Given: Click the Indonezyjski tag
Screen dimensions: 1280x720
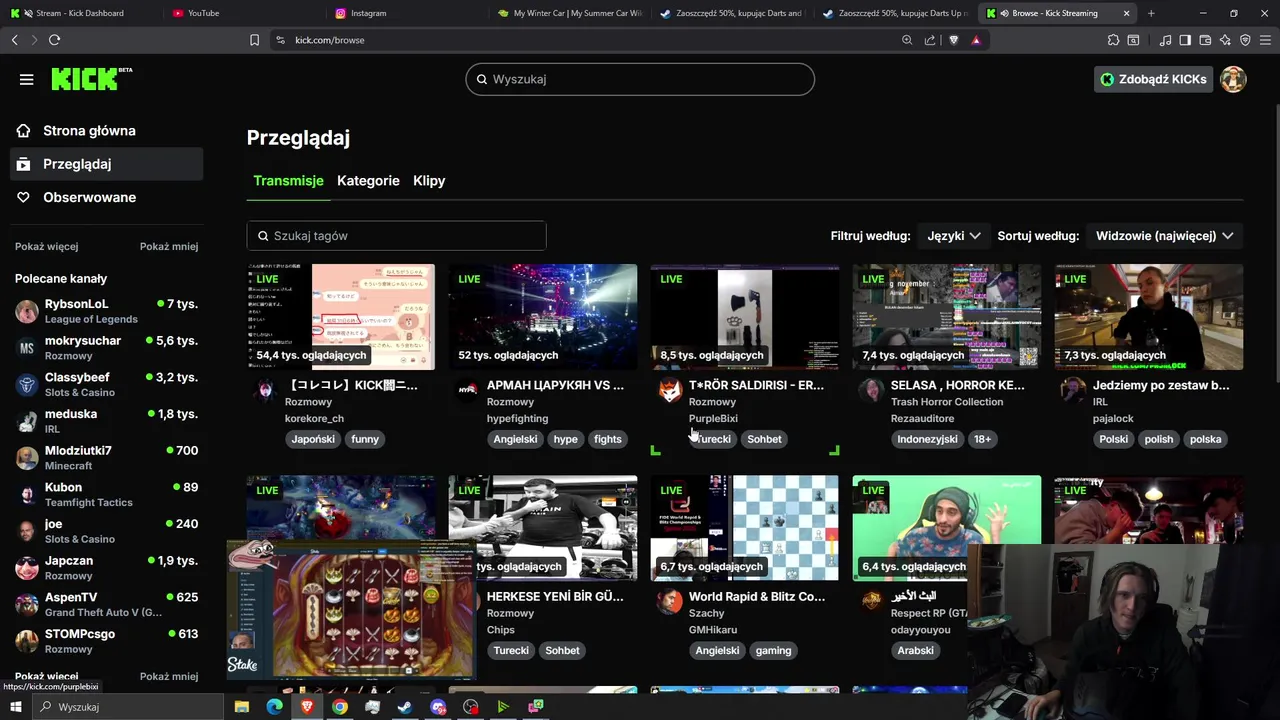Looking at the screenshot, I should coord(927,439).
